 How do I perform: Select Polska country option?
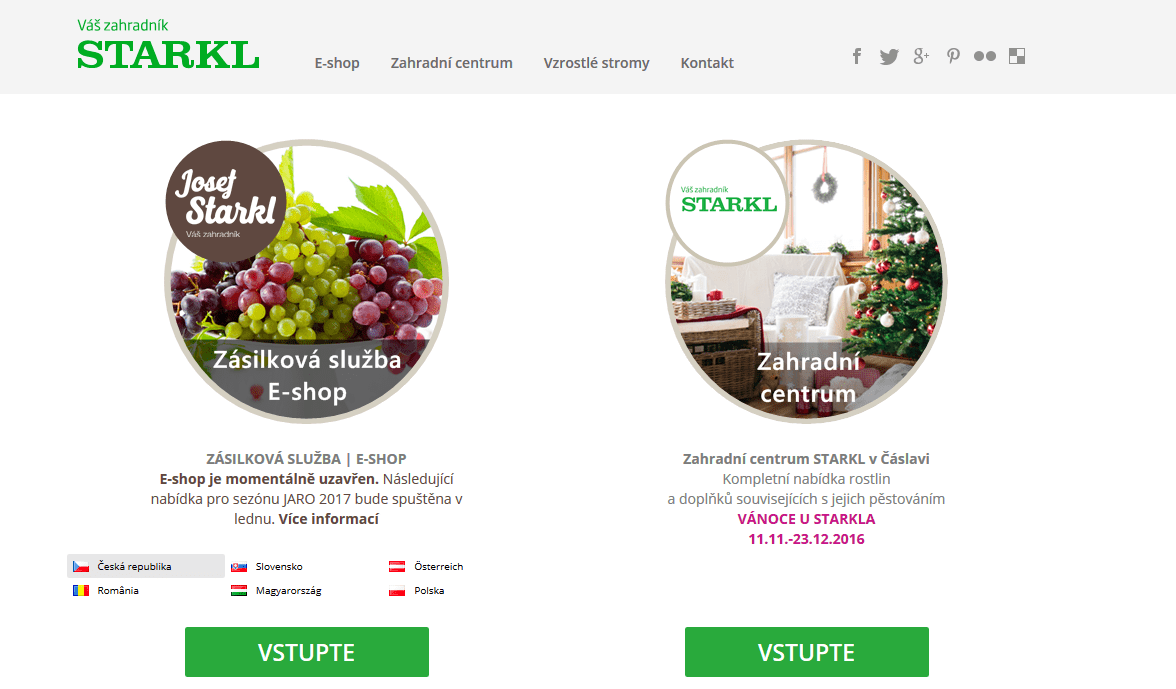(x=416, y=591)
